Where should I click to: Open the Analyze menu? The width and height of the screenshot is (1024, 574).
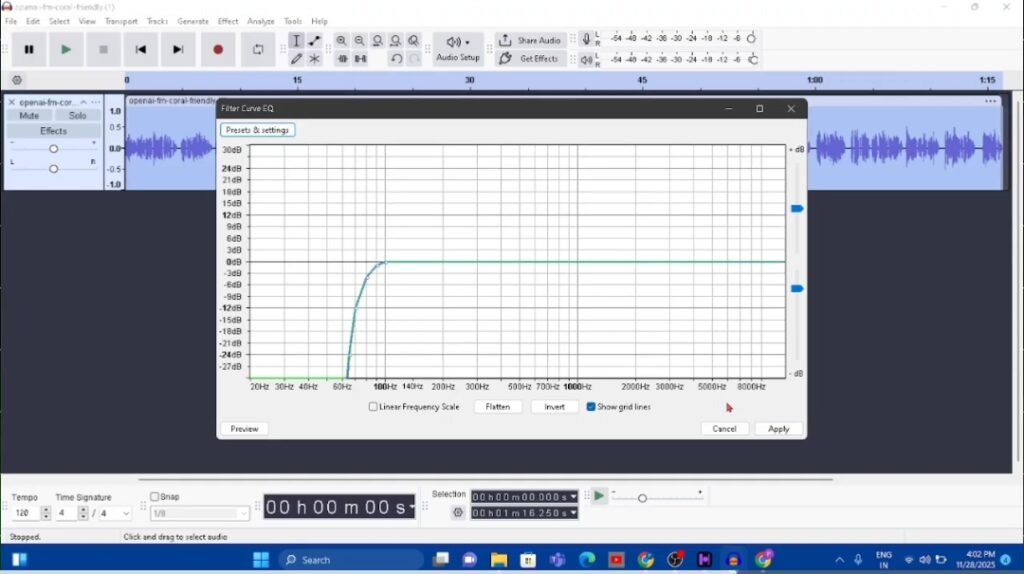(261, 21)
